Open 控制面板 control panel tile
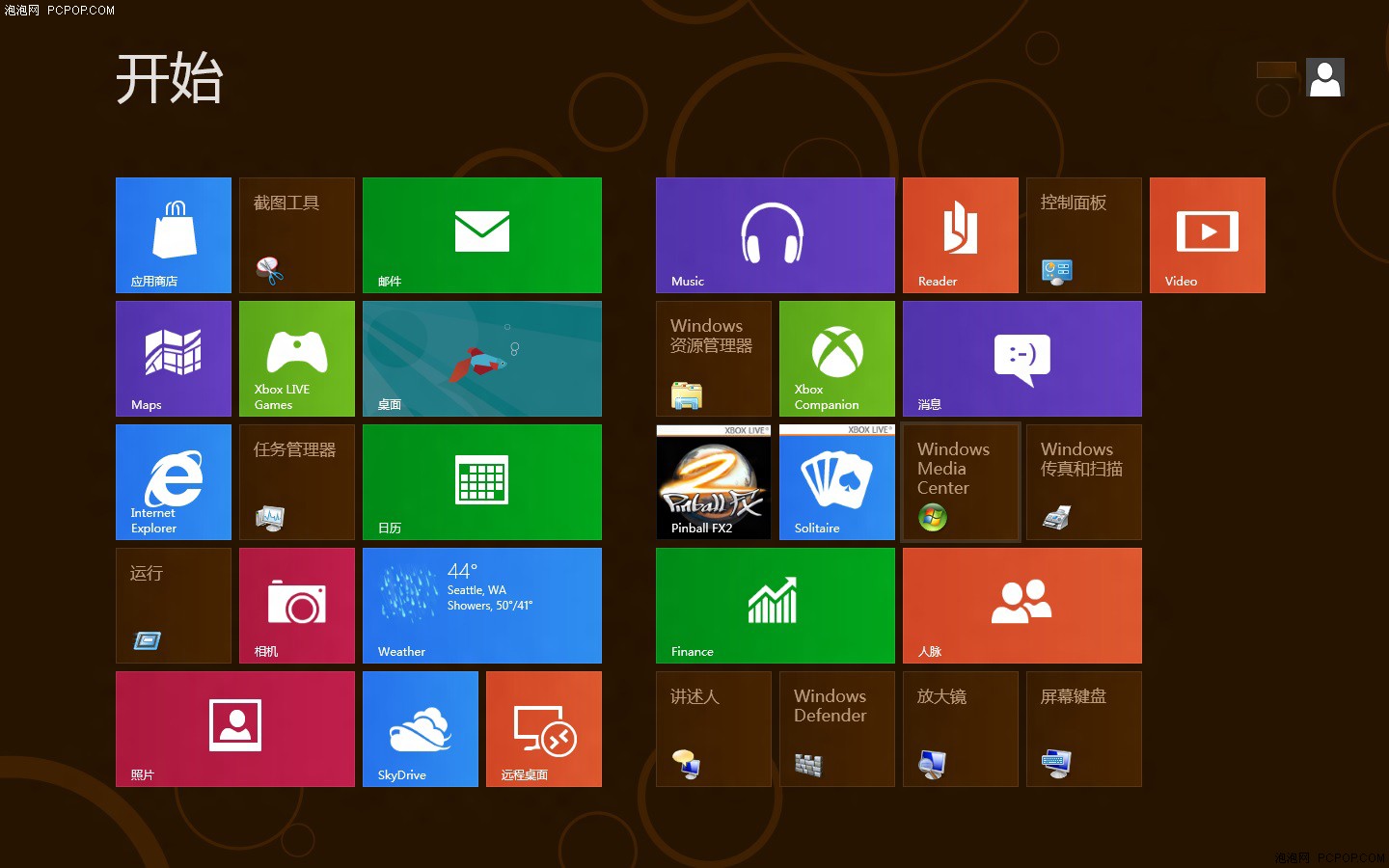The image size is (1389, 868). pyautogui.click(x=1084, y=235)
